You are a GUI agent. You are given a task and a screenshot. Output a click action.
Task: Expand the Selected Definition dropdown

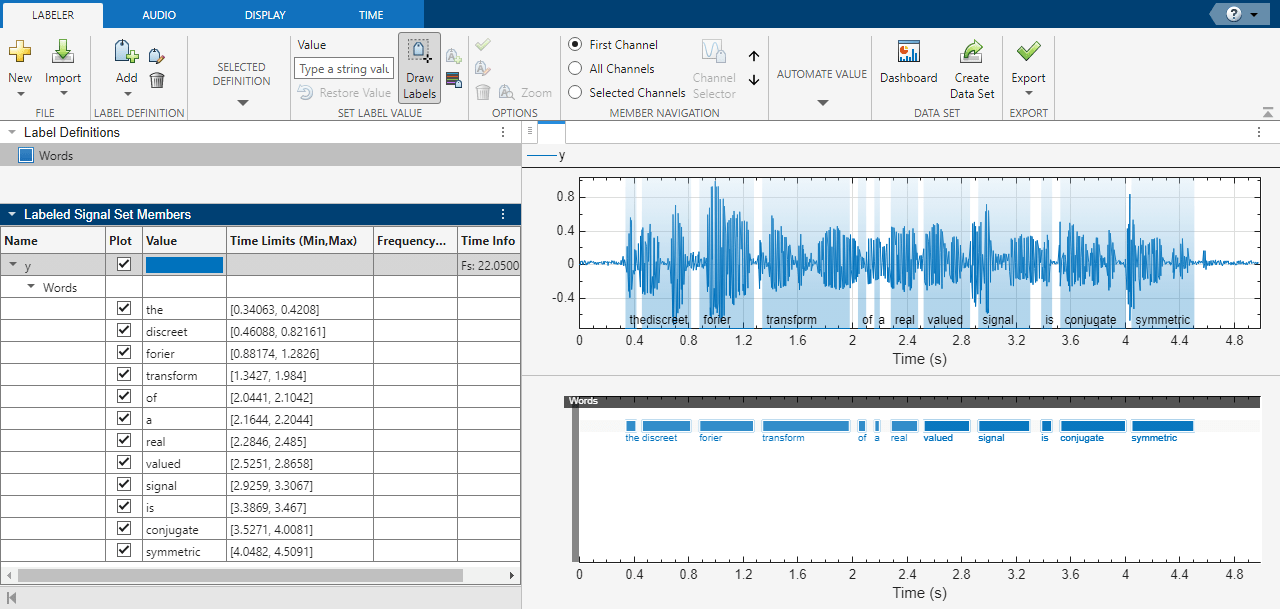242,102
